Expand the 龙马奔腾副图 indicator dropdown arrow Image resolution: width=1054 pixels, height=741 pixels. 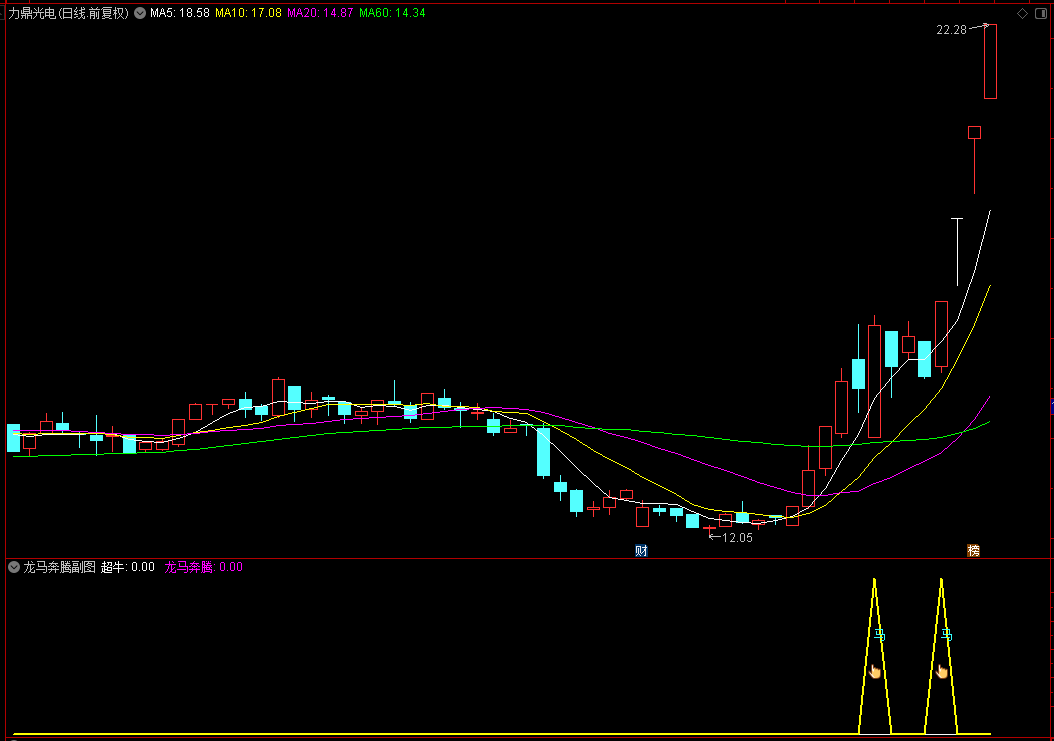click(13, 568)
